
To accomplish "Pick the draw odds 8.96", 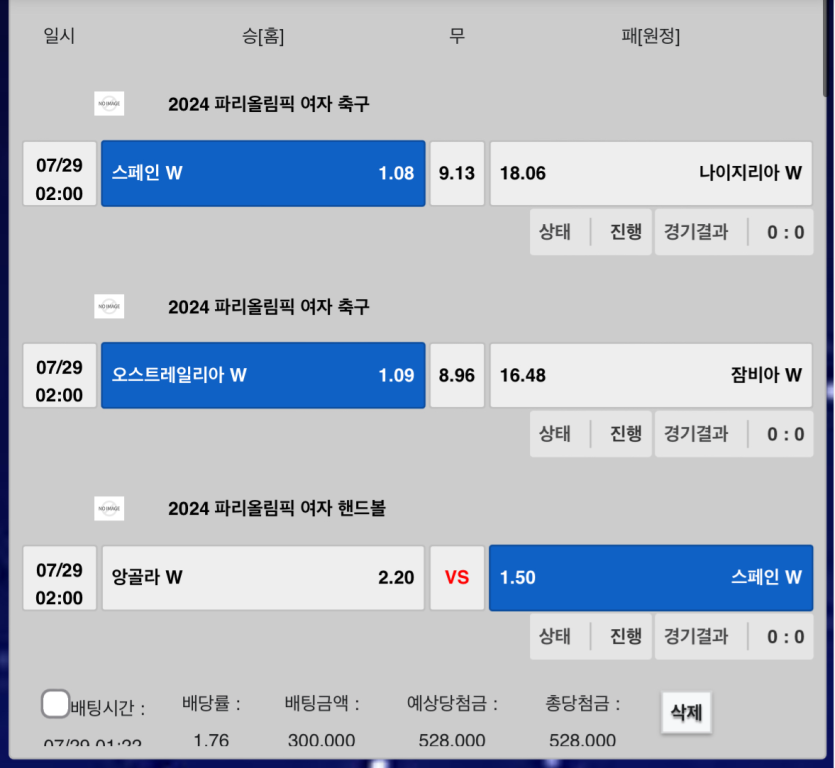I will (457, 375).
